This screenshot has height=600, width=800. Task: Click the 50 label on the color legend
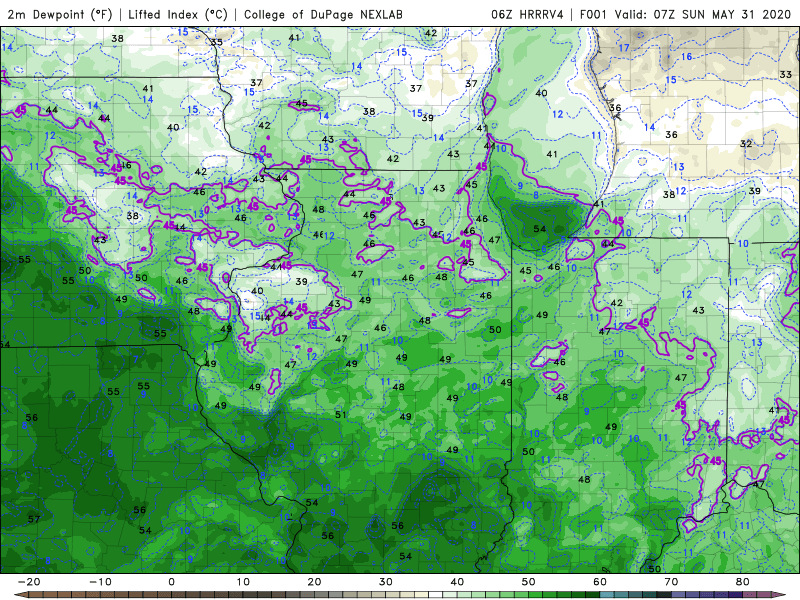coord(529,582)
